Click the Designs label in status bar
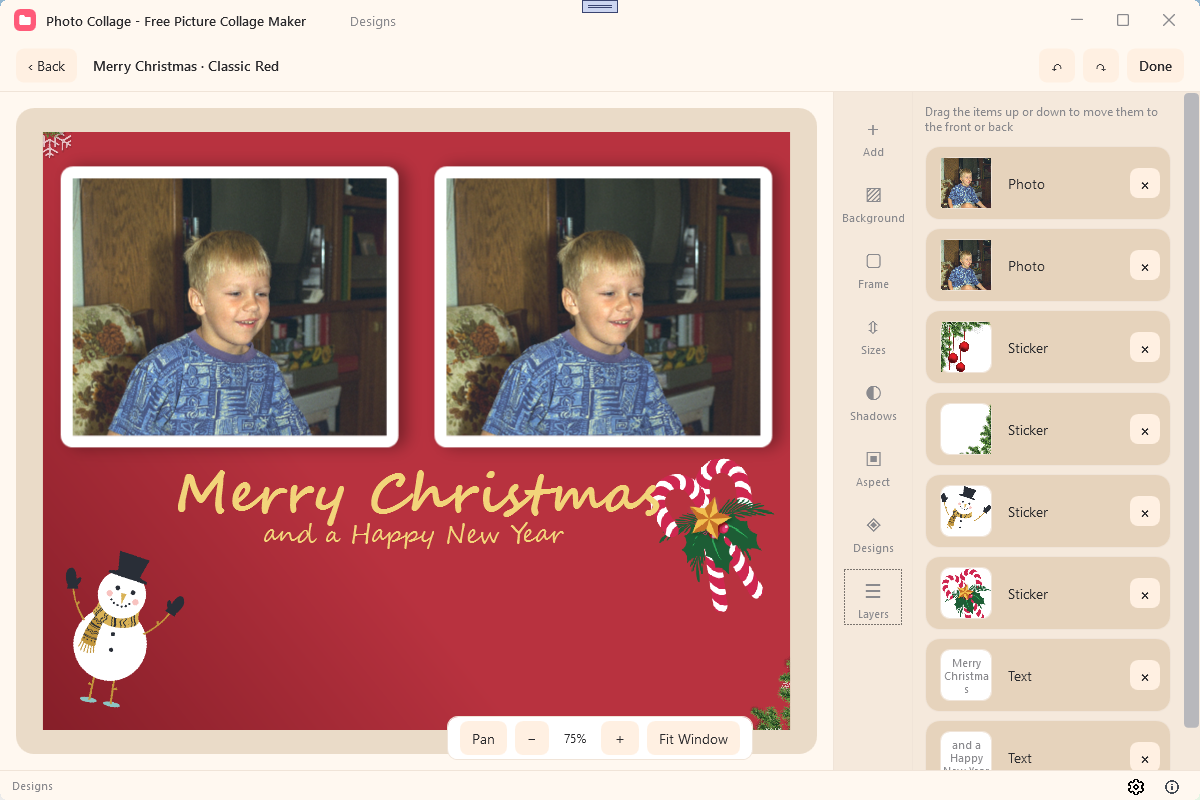Image resolution: width=1200 pixels, height=800 pixels. click(32, 786)
